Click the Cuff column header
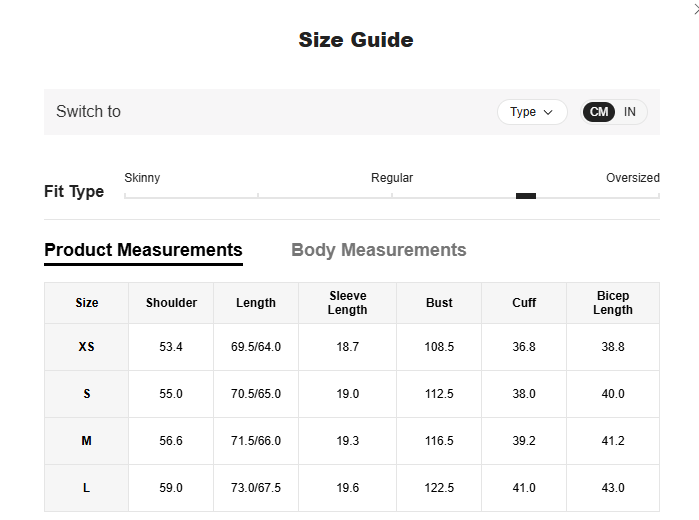The width and height of the screenshot is (699, 520). pos(524,303)
